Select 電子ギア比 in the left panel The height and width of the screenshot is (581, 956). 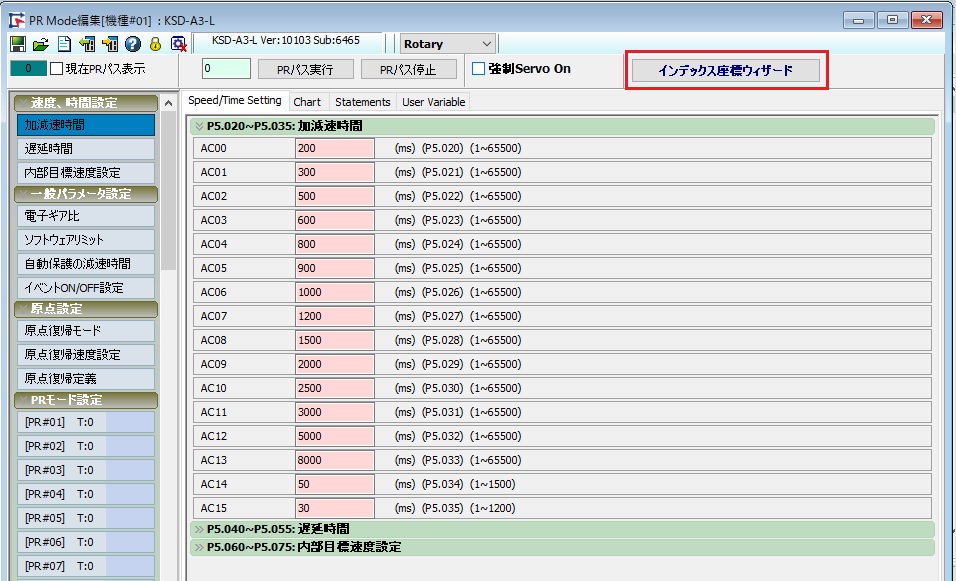click(x=86, y=216)
